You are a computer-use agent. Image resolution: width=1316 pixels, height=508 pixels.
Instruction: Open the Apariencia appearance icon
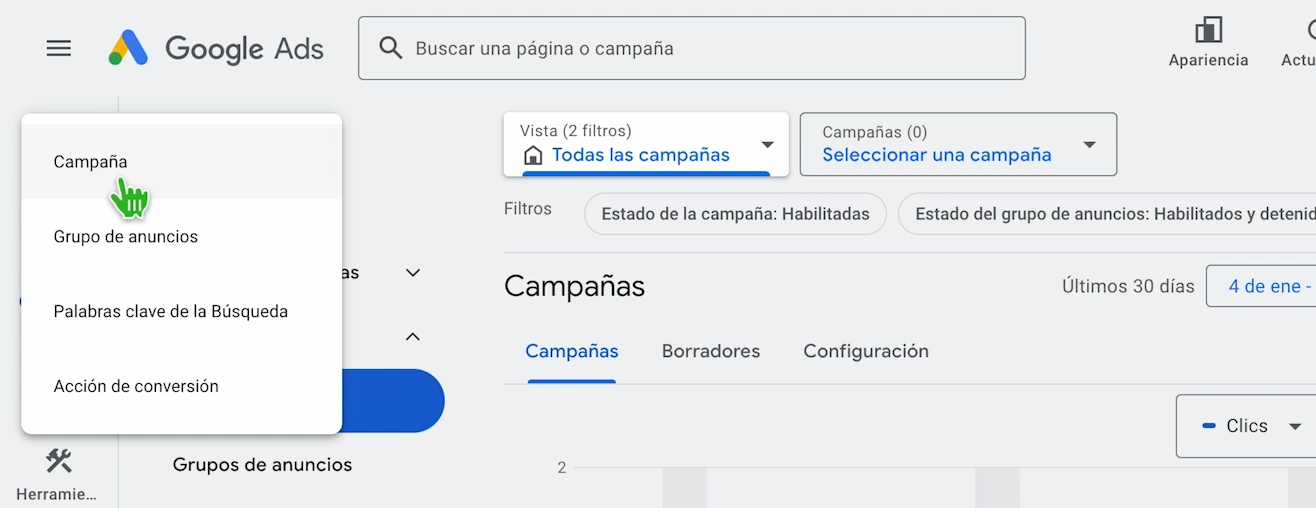pos(1208,31)
